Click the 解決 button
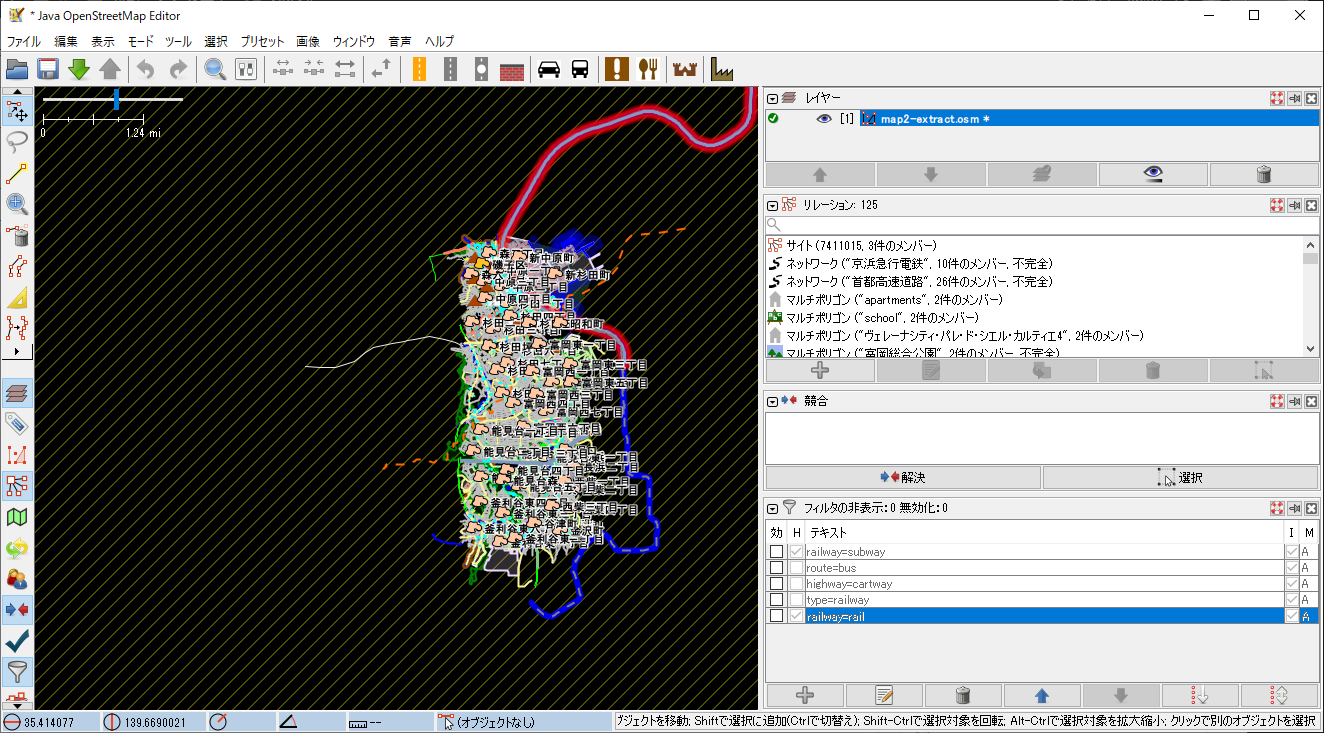The height and width of the screenshot is (733, 1324). [903, 478]
